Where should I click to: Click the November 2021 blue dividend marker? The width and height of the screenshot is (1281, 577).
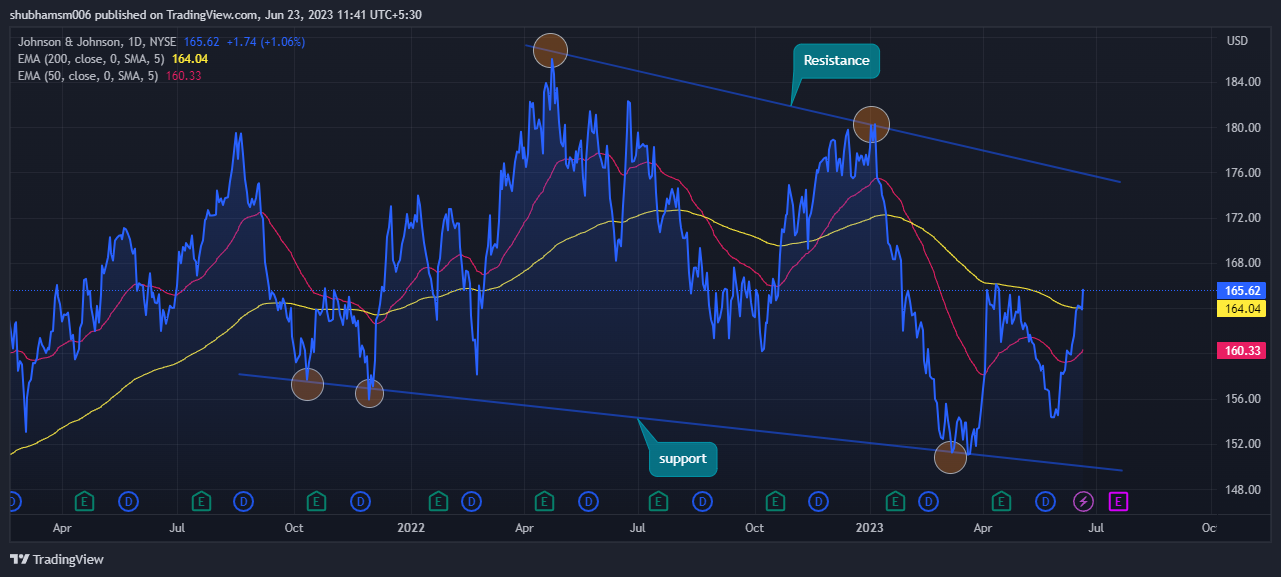359,500
